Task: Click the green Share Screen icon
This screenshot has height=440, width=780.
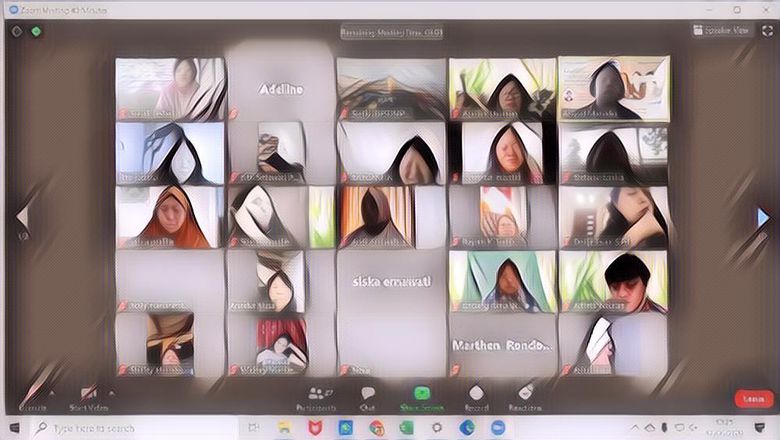Action: pyautogui.click(x=422, y=397)
